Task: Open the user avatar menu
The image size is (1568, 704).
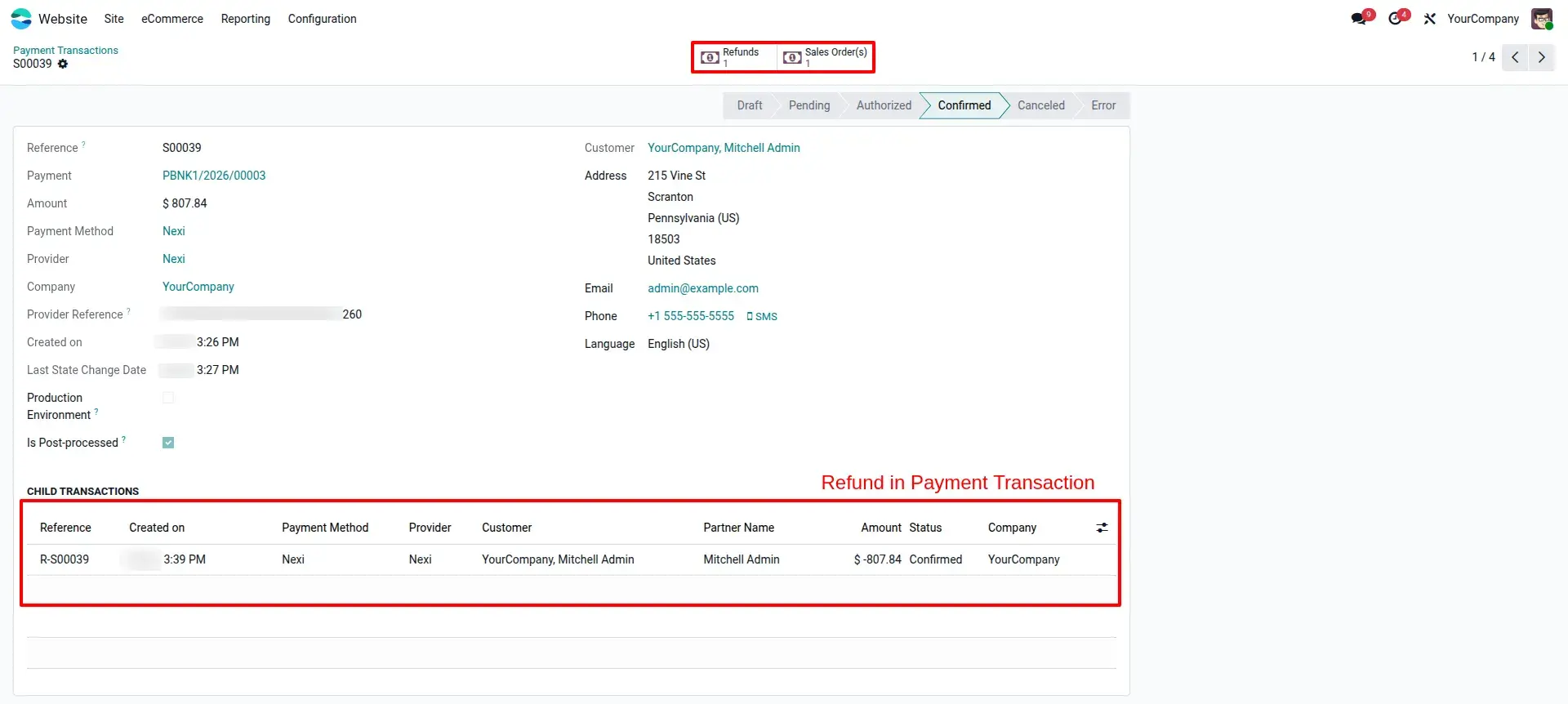Action: click(x=1541, y=19)
